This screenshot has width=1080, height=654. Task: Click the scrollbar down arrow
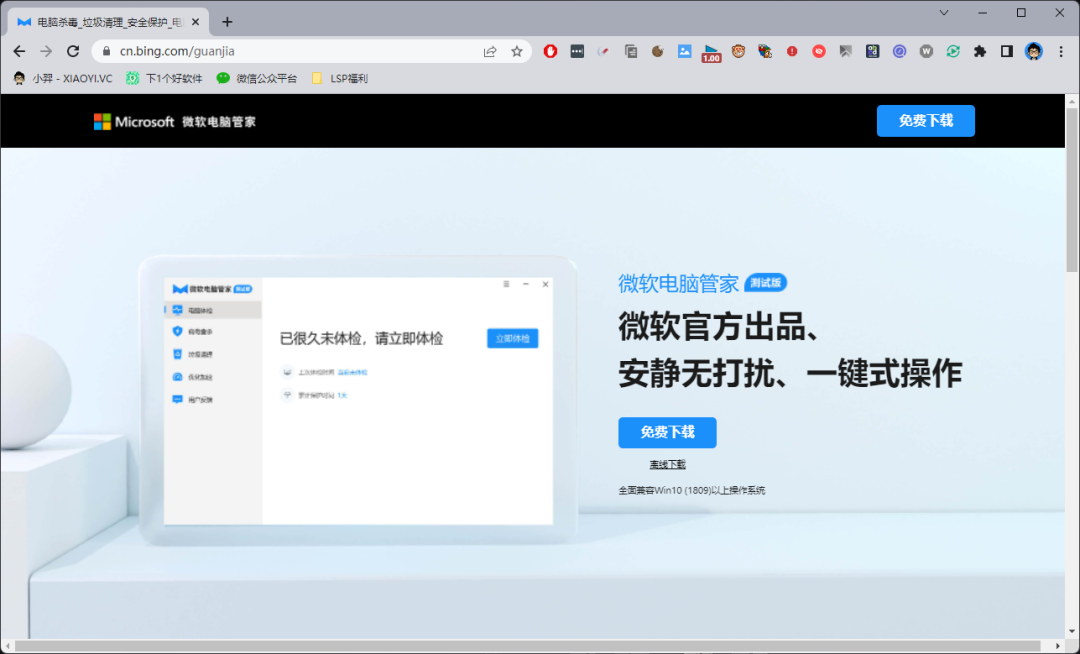point(1072,631)
